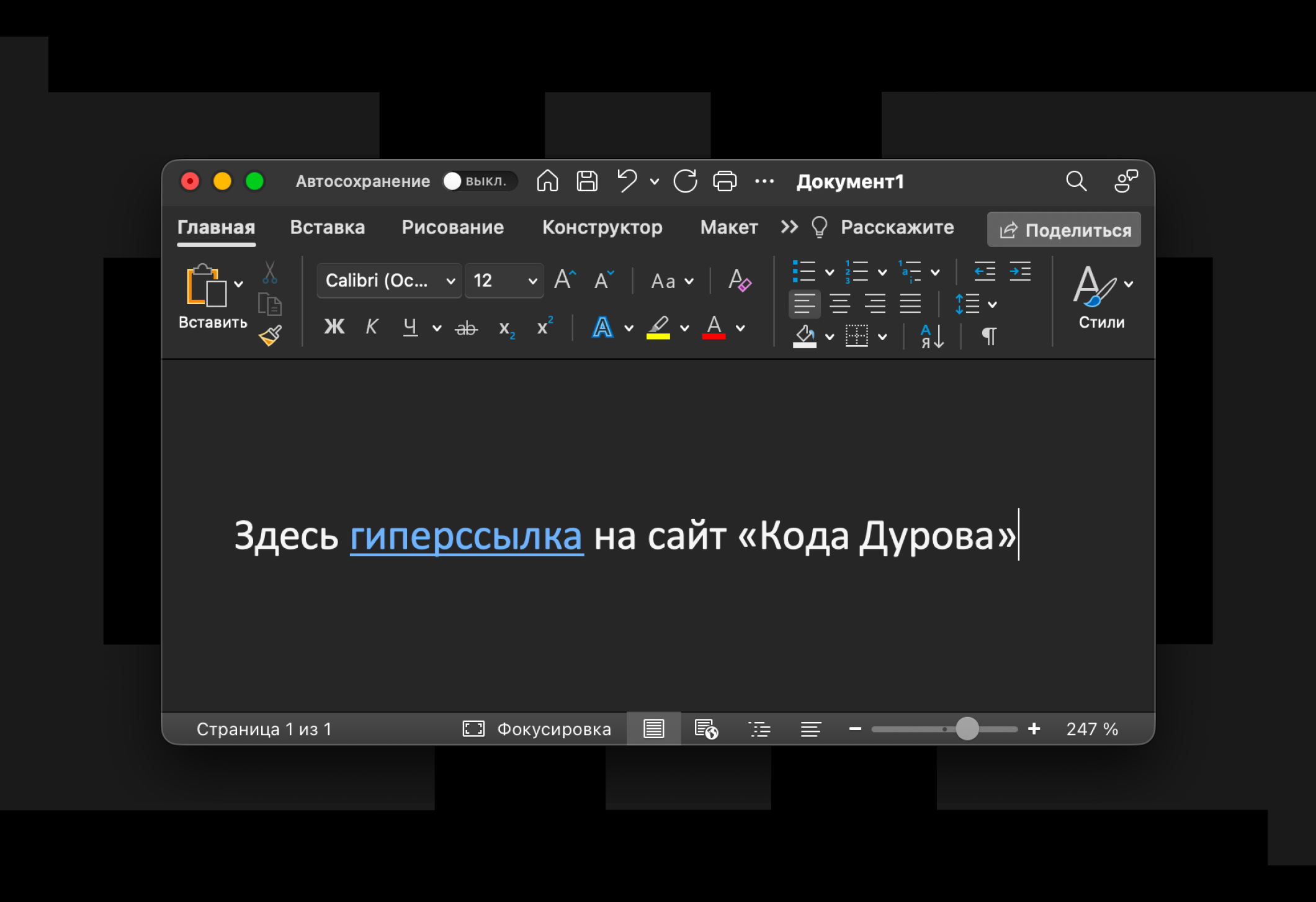
Task: Open the Конструктор tab
Action: click(x=602, y=227)
